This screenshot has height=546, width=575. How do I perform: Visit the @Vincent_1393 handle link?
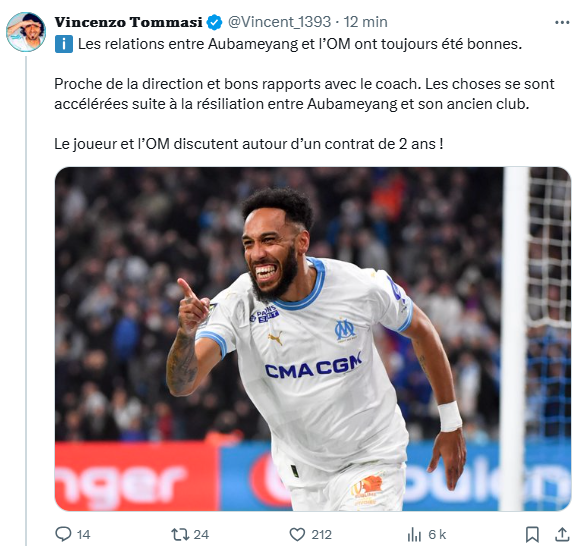click(279, 22)
